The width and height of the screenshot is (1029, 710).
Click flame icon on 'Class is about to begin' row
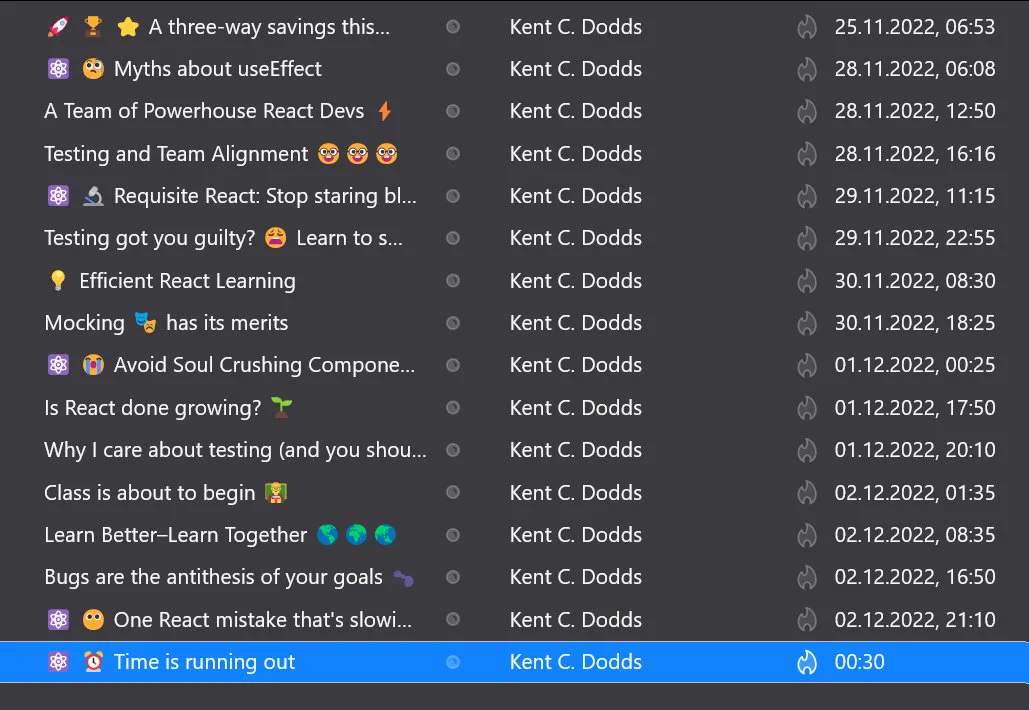pos(807,492)
